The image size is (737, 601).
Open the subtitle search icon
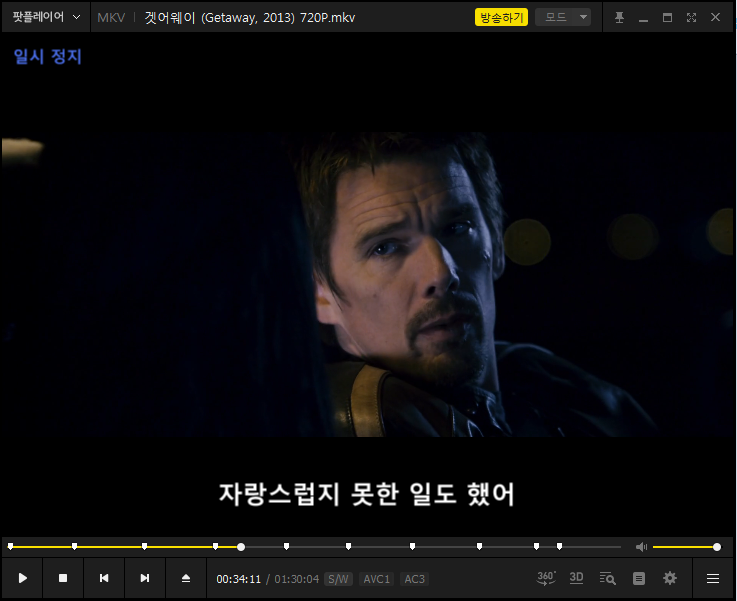[607, 578]
